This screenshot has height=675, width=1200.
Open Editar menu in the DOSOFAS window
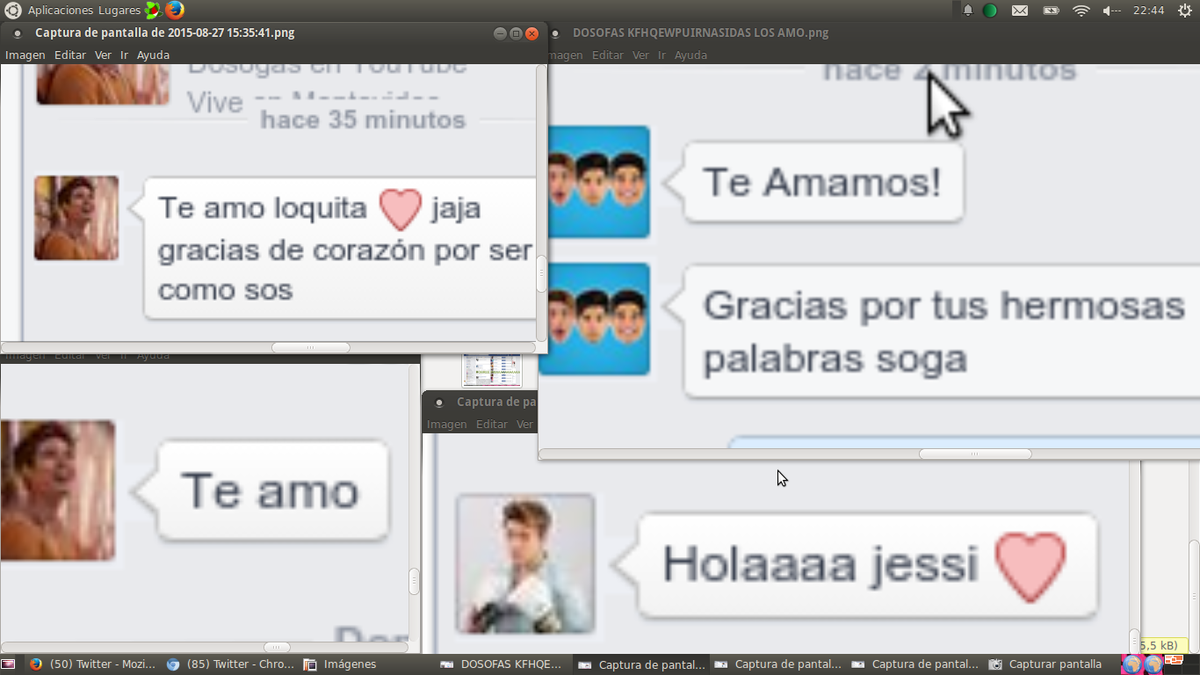pyautogui.click(x=607, y=55)
